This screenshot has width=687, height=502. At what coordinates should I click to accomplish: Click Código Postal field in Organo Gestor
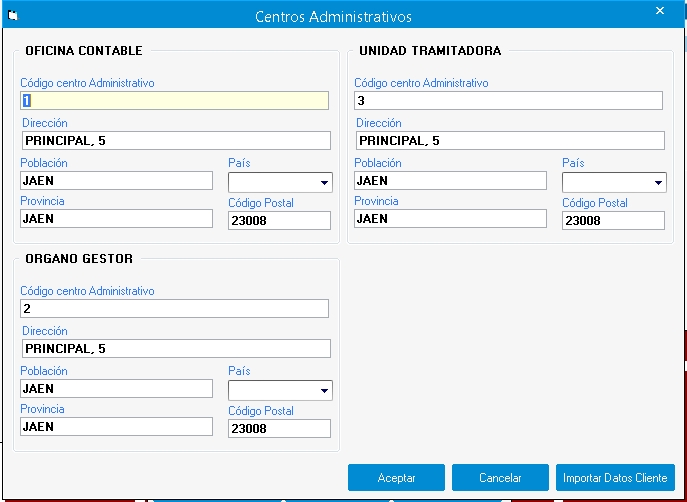(x=280, y=428)
